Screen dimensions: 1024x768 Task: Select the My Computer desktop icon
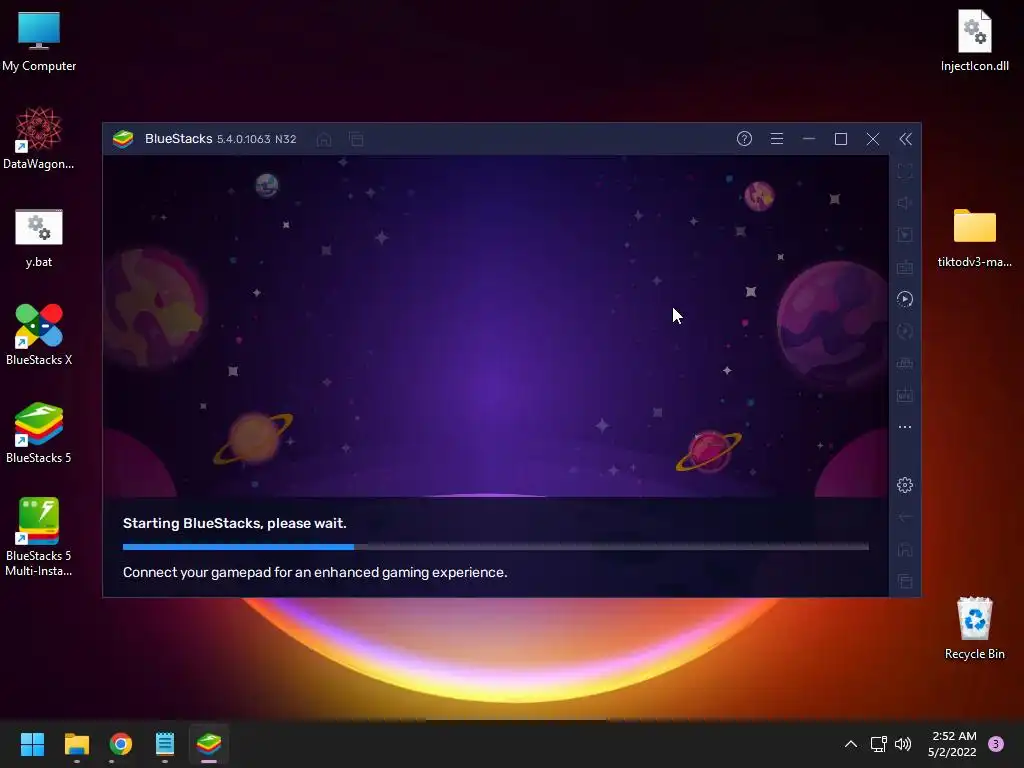click(39, 42)
